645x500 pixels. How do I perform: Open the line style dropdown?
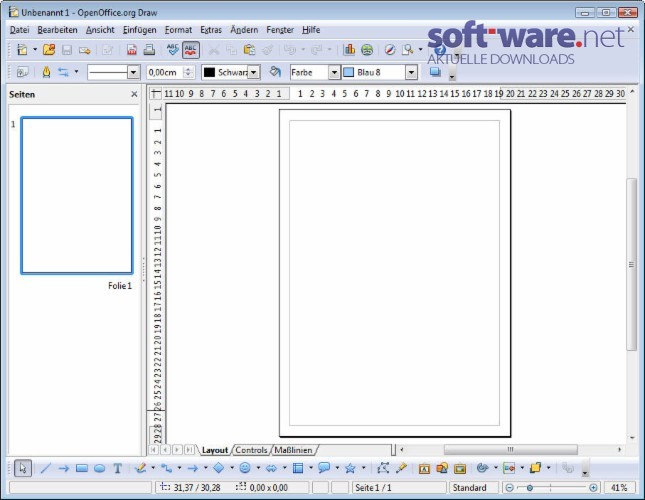click(133, 72)
